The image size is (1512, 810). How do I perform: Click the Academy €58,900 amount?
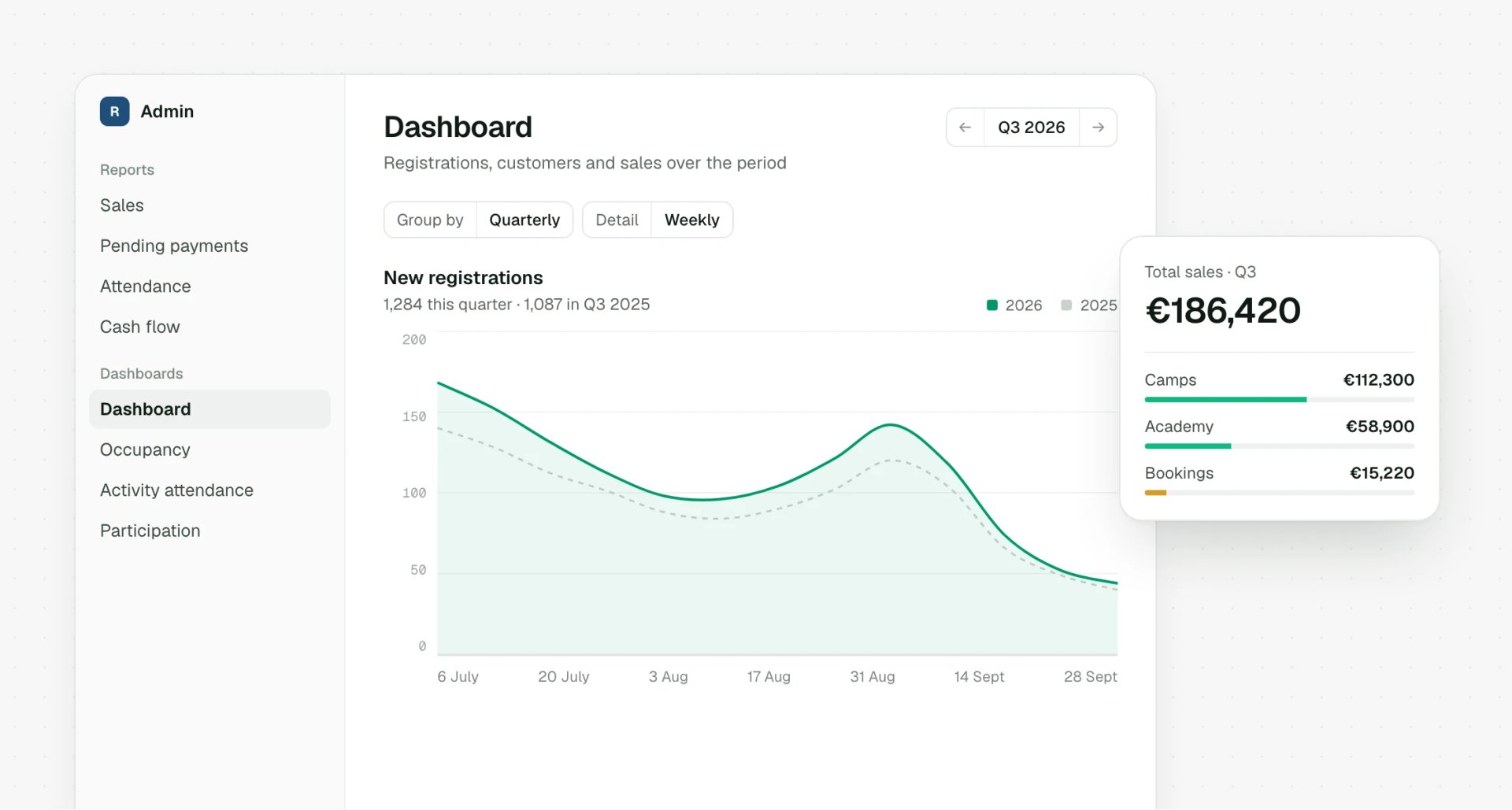coord(1380,427)
